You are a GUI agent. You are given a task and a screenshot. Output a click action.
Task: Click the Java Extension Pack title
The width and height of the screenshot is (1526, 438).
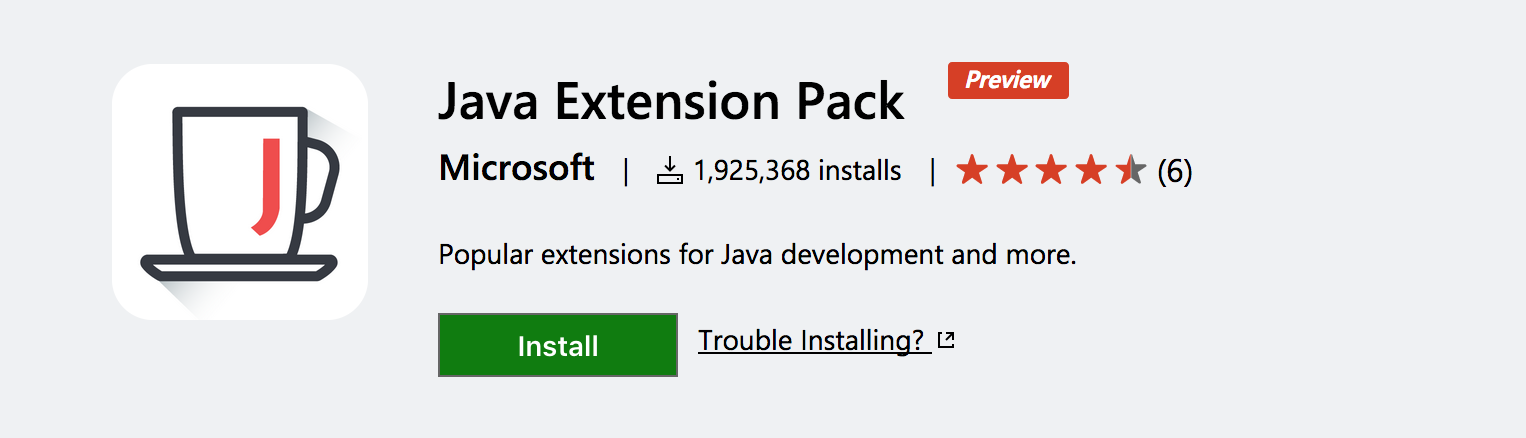click(671, 100)
